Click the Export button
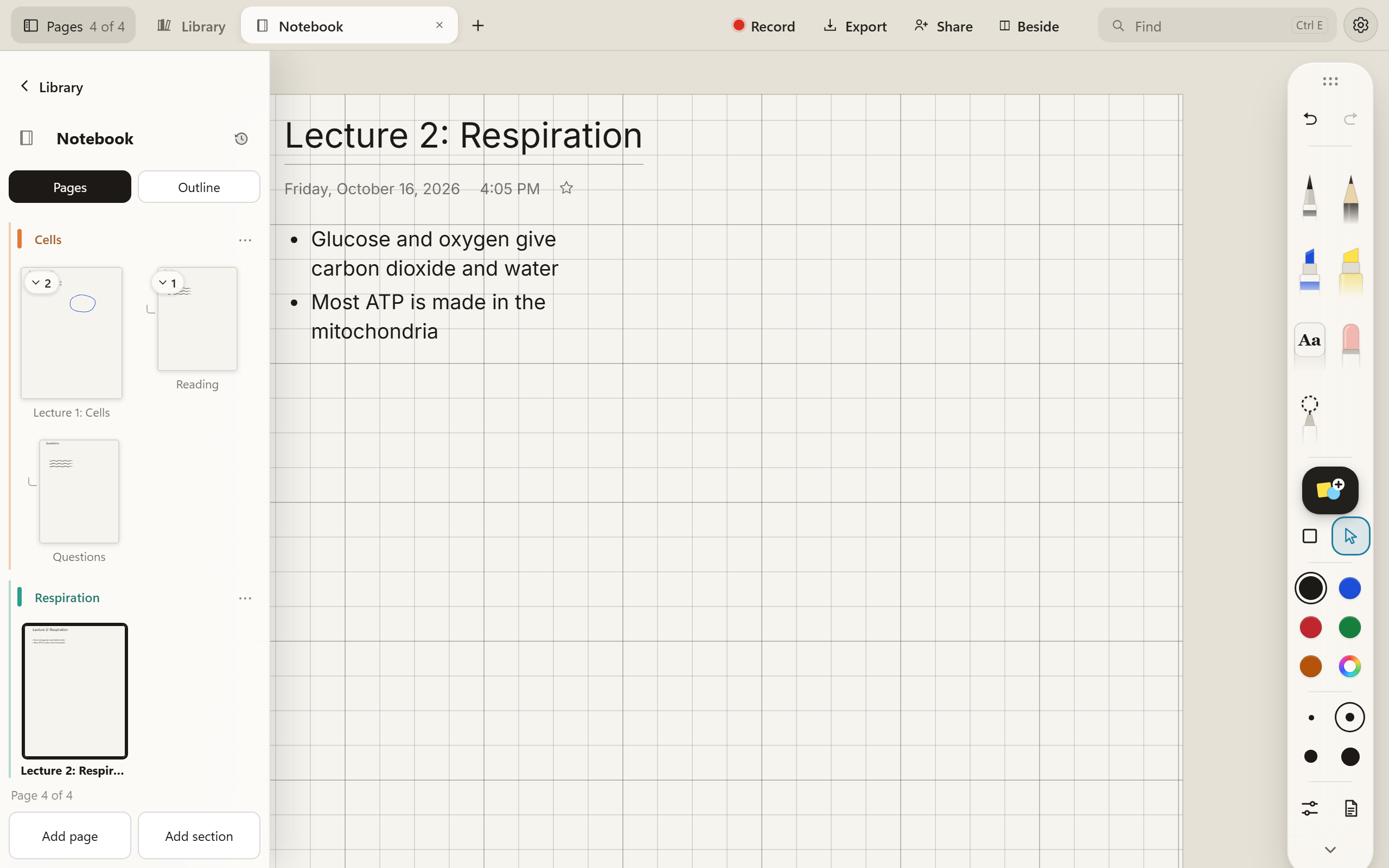The width and height of the screenshot is (1389, 868). pos(855,26)
